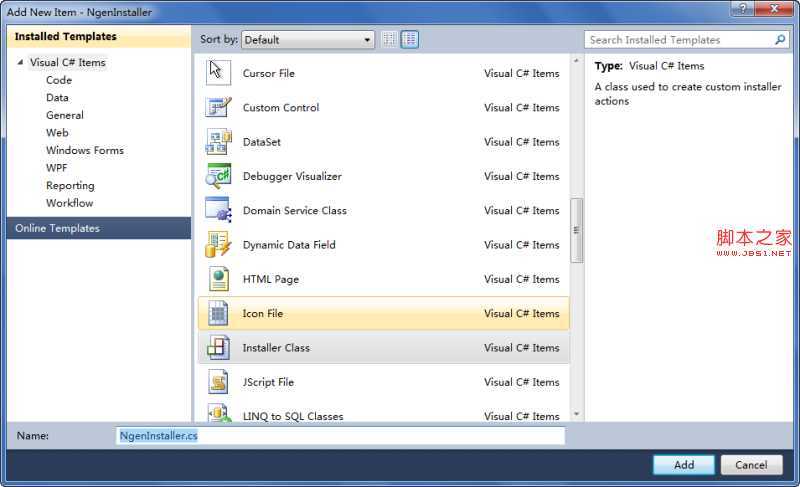This screenshot has width=800, height=487.
Task: Click the scroll down arrow of template list
Action: (577, 414)
